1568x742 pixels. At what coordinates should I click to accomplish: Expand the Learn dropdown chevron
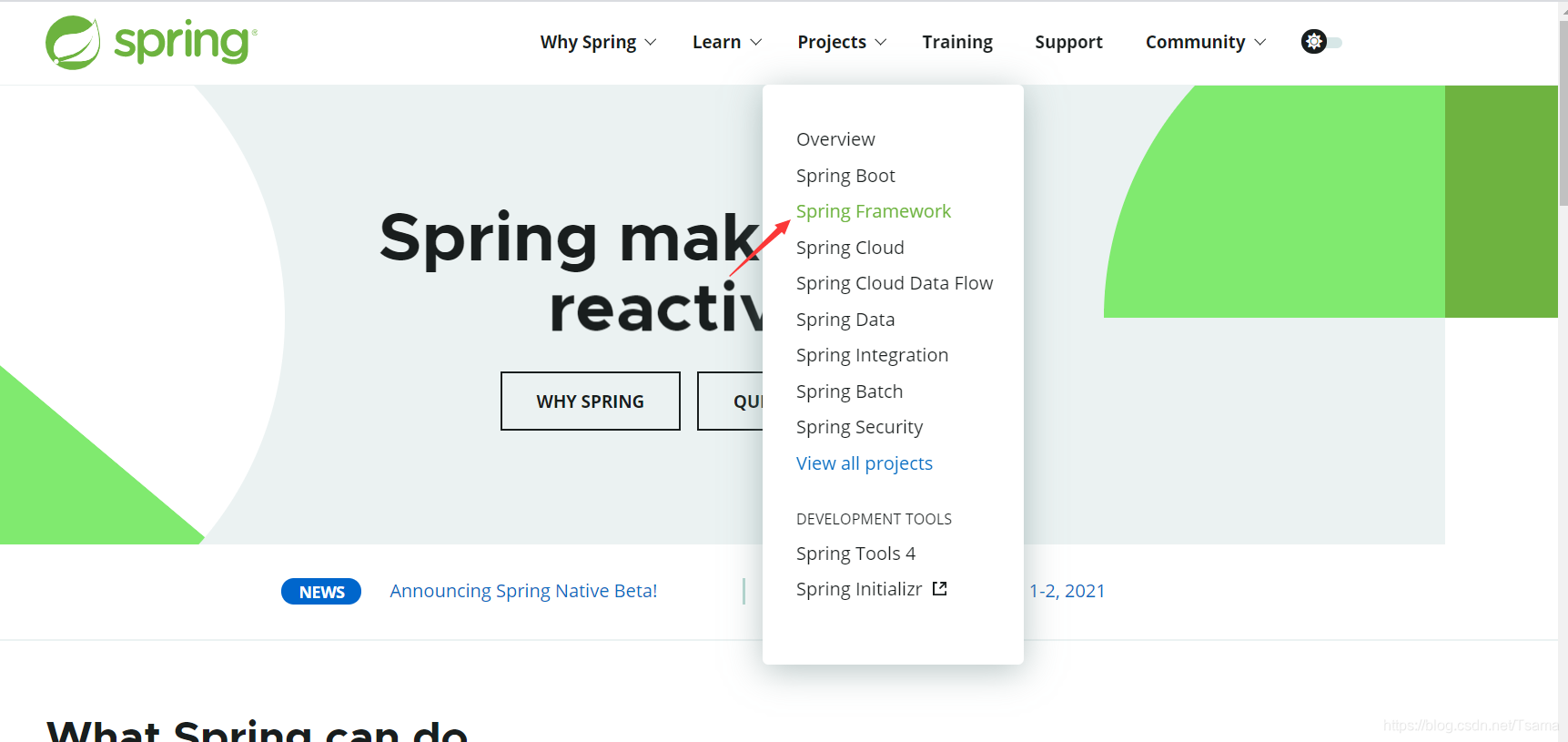pos(756,43)
